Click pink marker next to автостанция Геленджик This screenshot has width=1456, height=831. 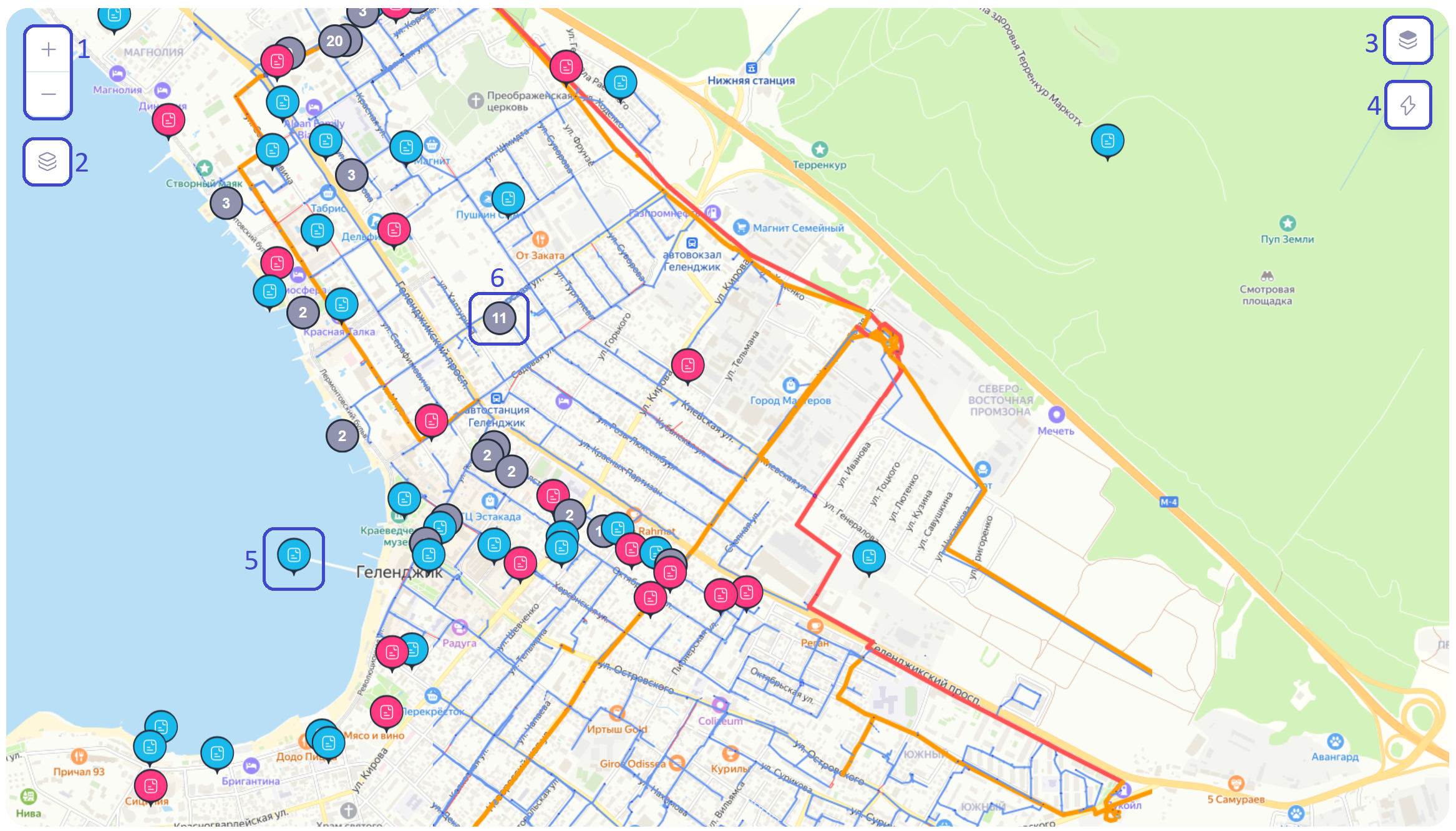(x=431, y=420)
